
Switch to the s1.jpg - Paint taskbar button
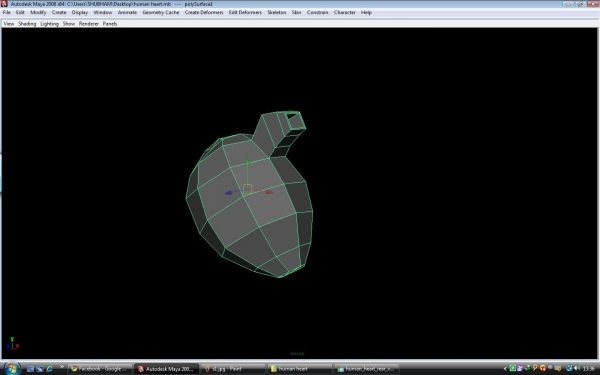click(x=233, y=369)
